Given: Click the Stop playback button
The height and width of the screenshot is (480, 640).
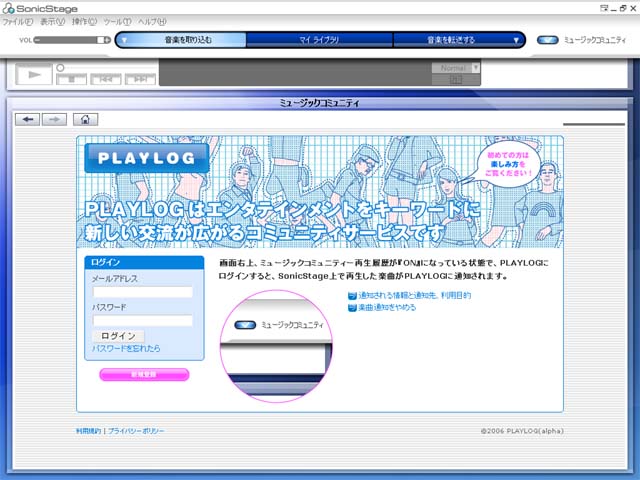Looking at the screenshot, I should [x=71, y=79].
